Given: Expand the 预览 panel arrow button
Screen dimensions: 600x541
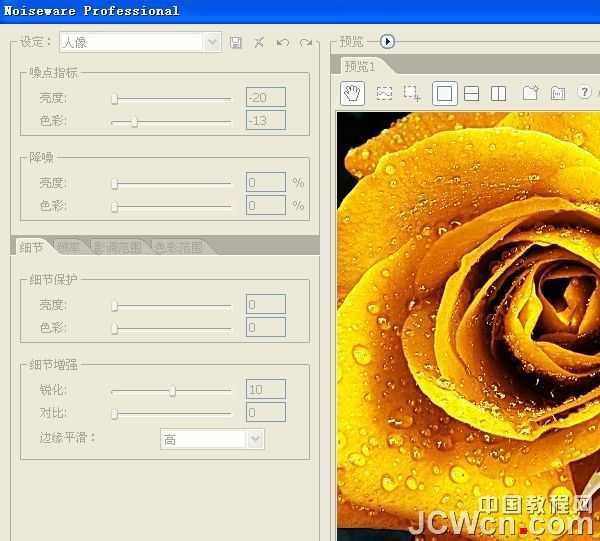Looking at the screenshot, I should 388,42.
